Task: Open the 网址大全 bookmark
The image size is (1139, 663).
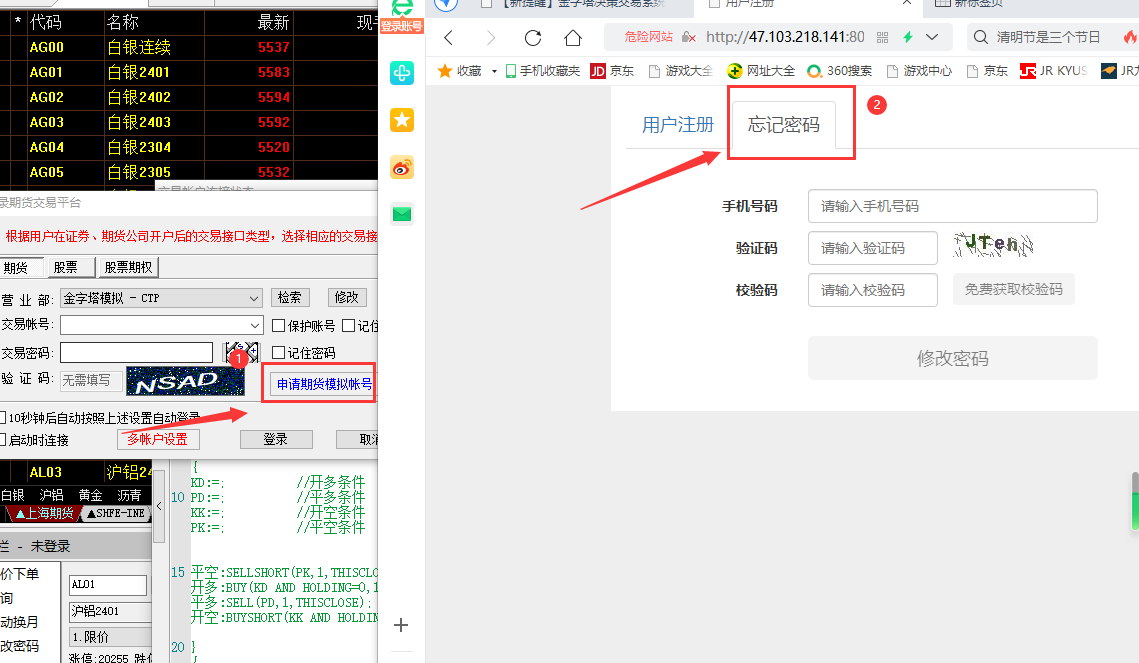Action: pyautogui.click(x=761, y=70)
